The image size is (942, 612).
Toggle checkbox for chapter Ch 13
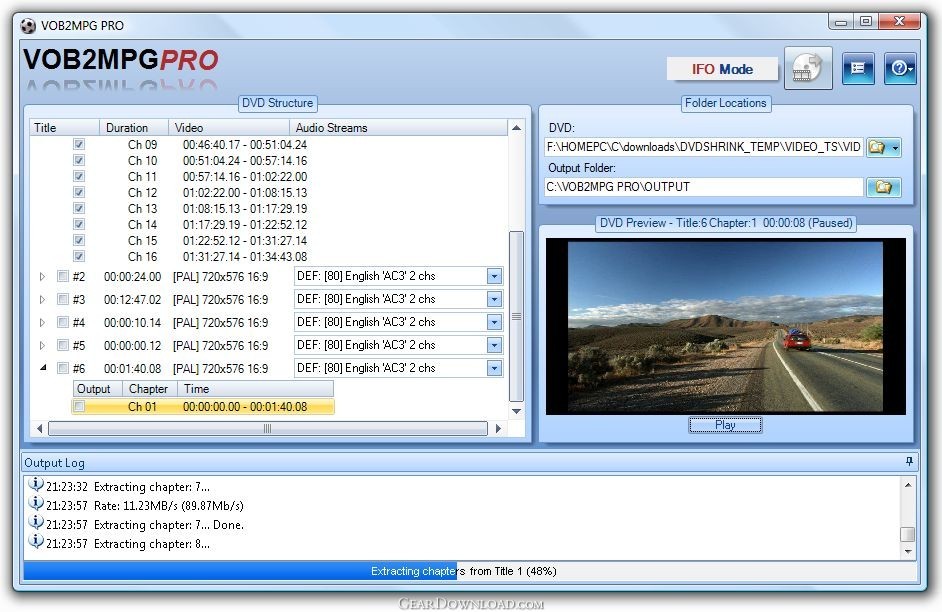[x=79, y=208]
